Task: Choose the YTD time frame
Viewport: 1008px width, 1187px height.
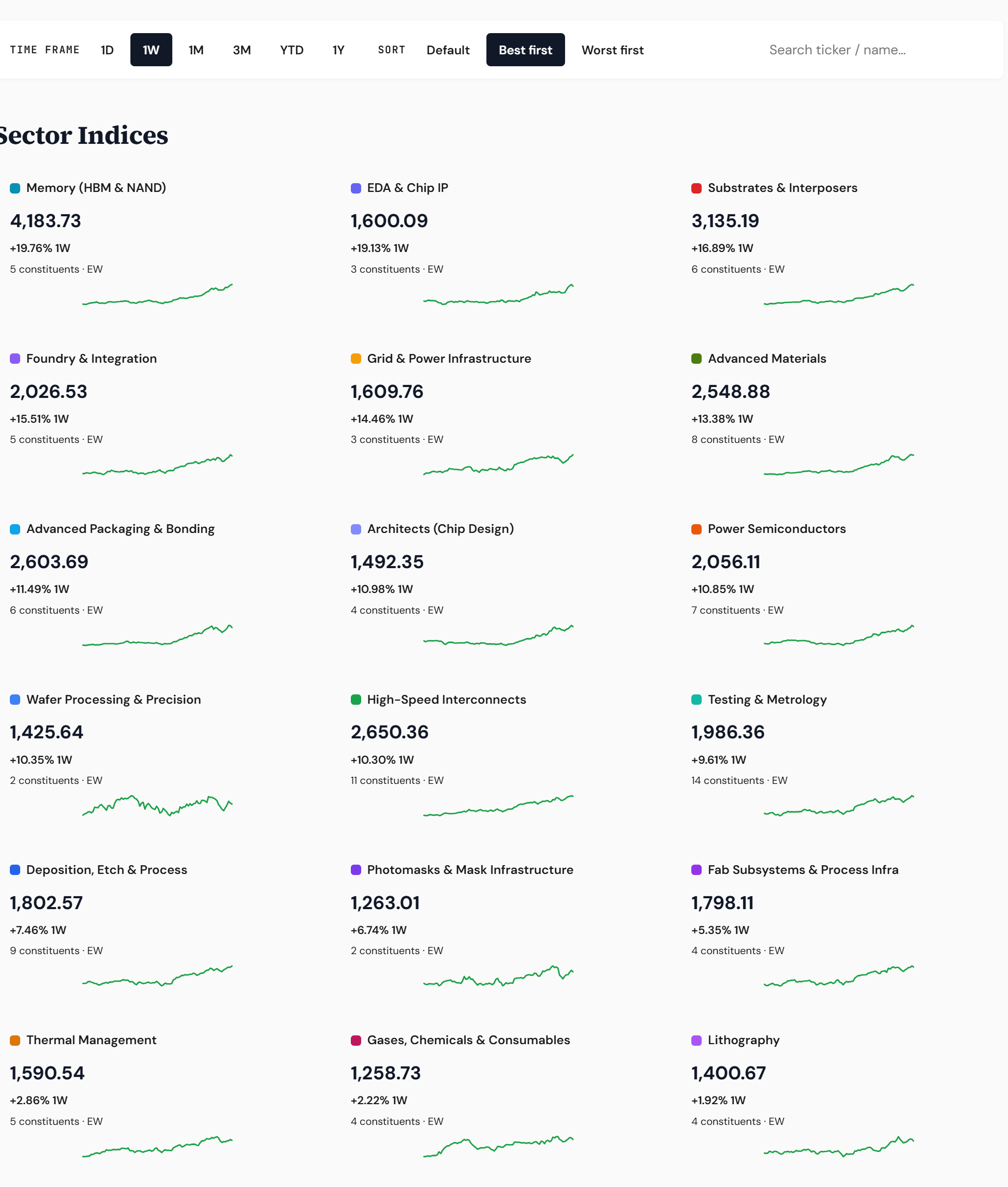Action: 291,50
